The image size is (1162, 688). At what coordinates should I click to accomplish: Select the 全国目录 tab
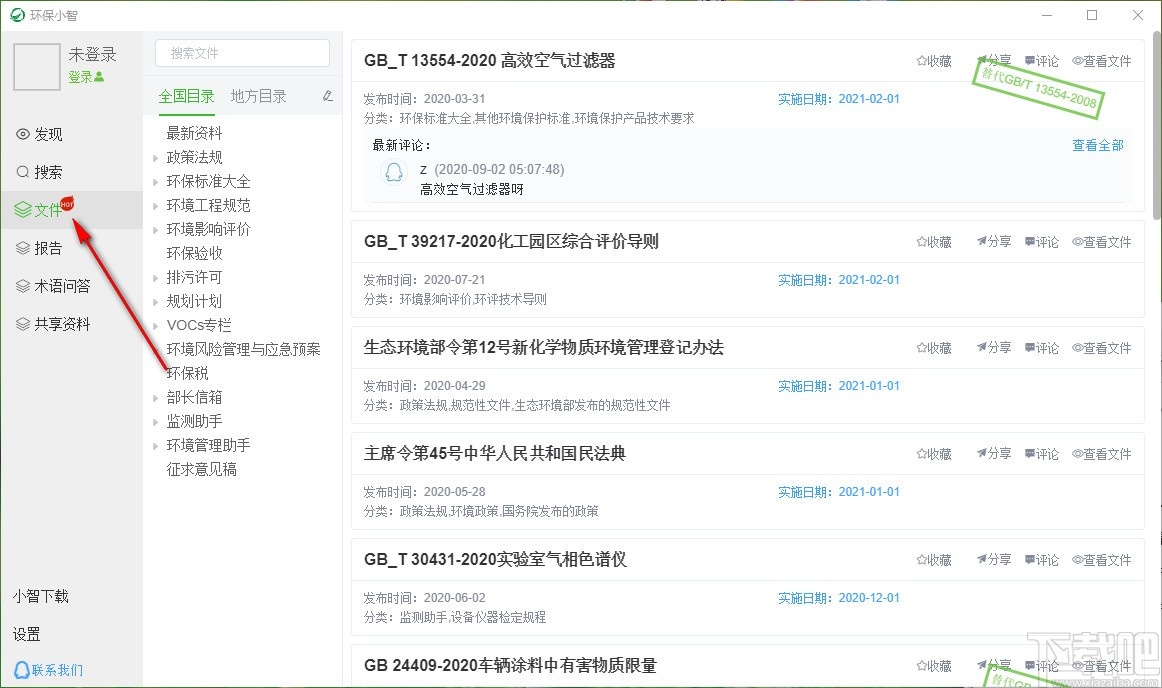click(186, 95)
